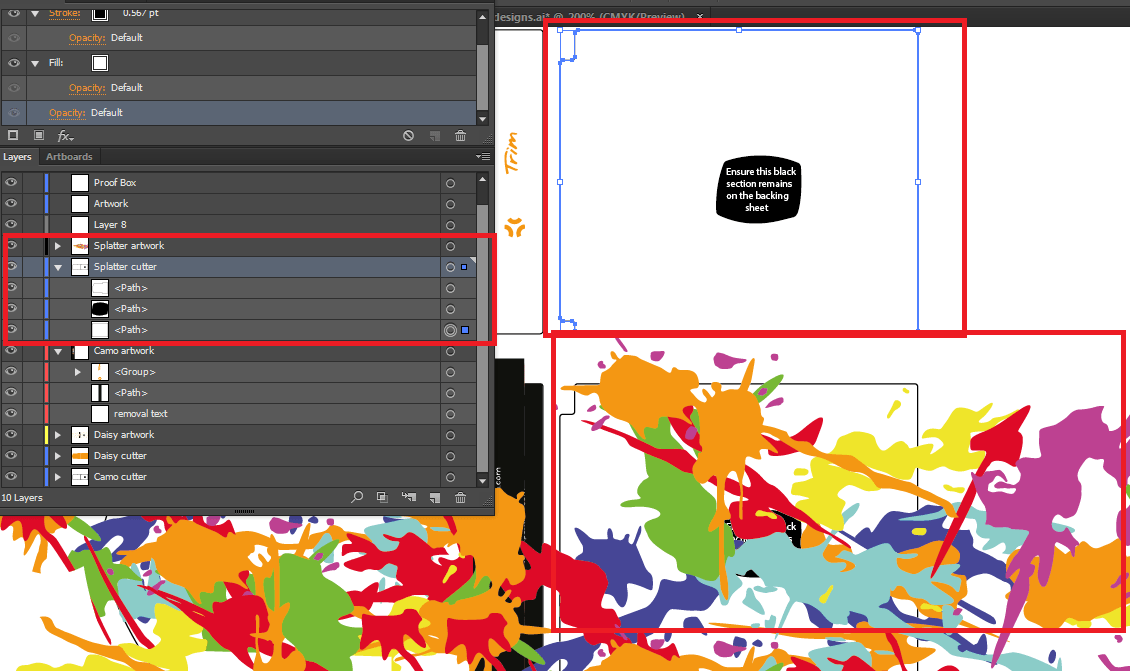Hide the Splatter artwork layer

click(10, 245)
